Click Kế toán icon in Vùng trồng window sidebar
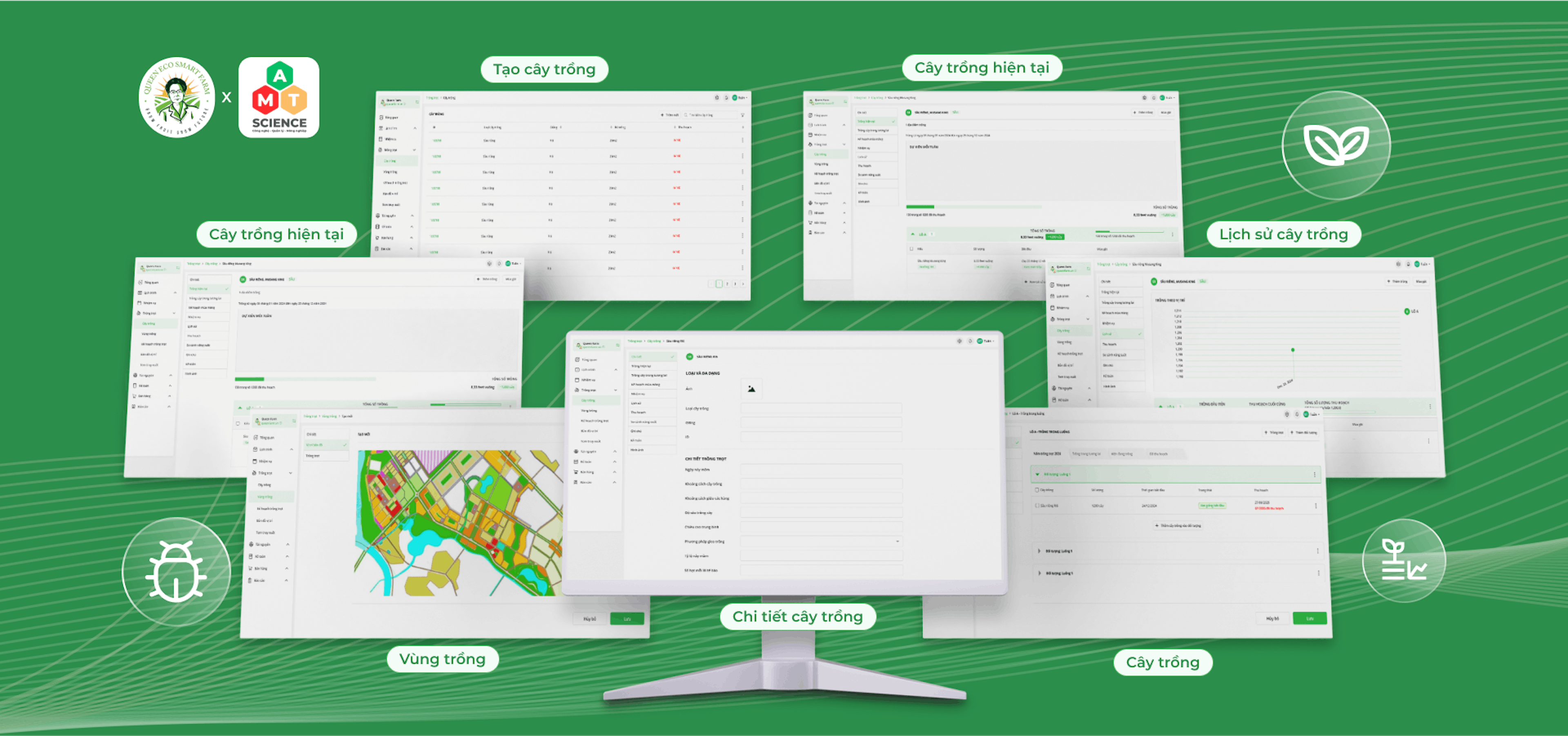Image resolution: width=1568 pixels, height=736 pixels. pos(252,556)
